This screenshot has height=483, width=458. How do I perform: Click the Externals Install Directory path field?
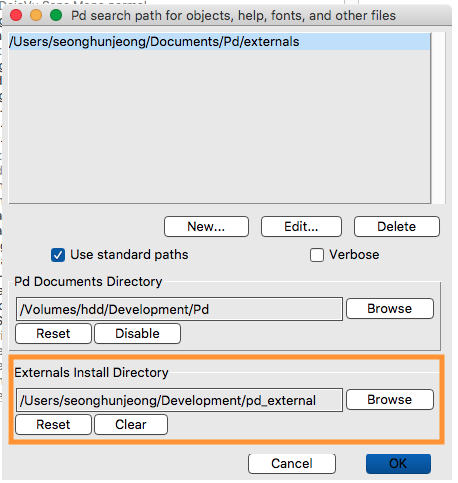pyautogui.click(x=179, y=400)
